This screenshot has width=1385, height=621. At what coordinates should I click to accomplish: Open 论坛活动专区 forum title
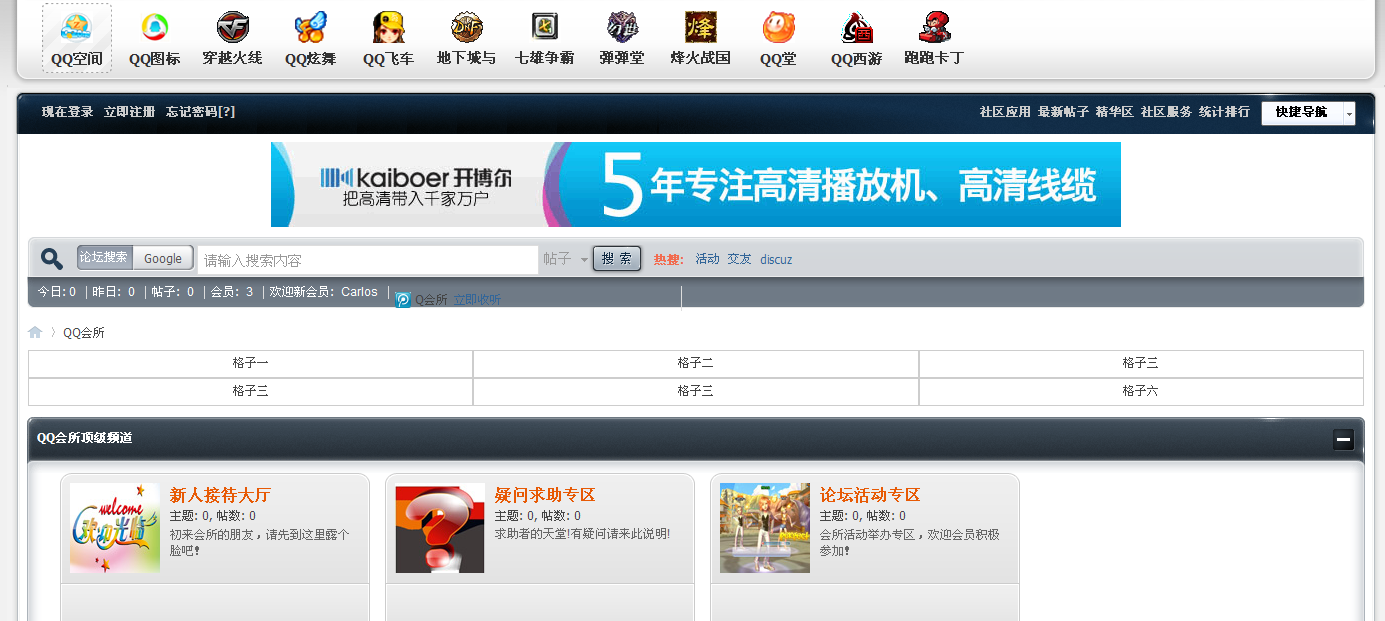[x=870, y=495]
